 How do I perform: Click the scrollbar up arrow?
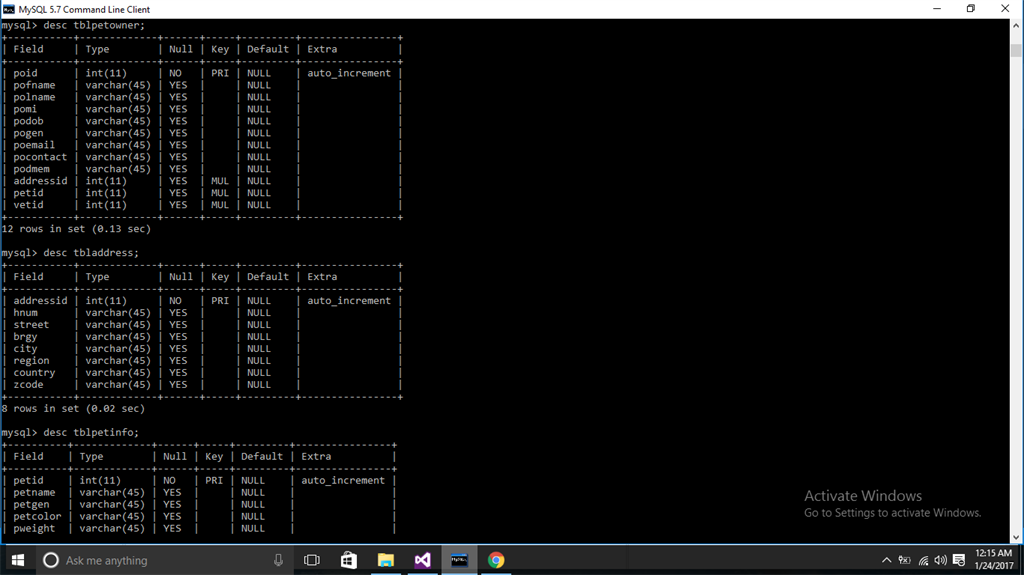coord(1016,25)
